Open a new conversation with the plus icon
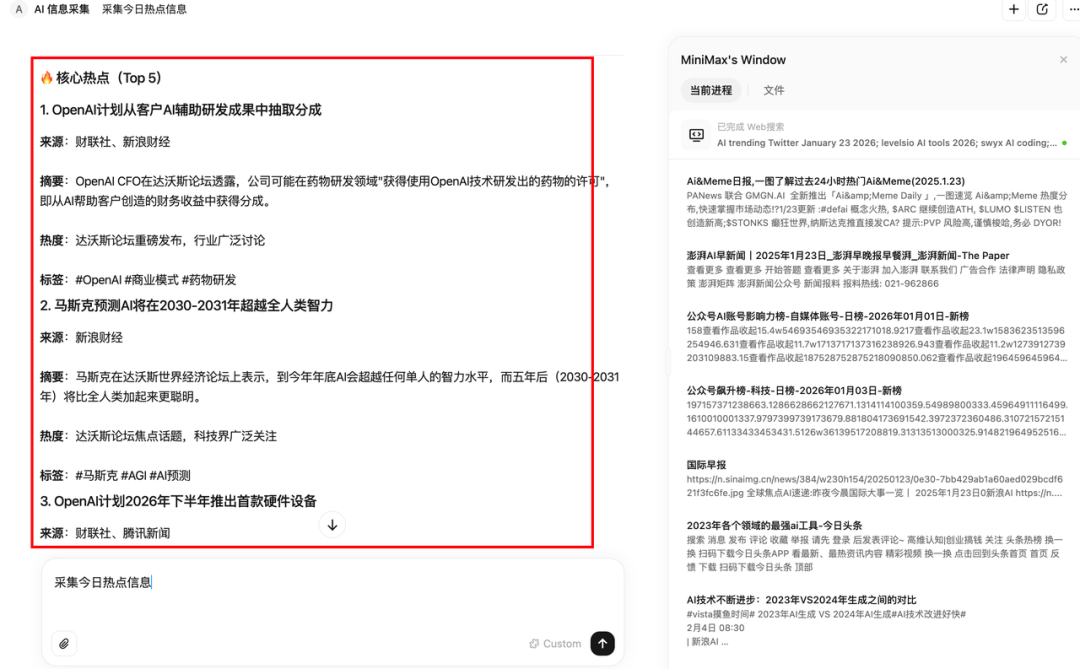Viewport: 1080px width, 669px height. click(x=1013, y=10)
